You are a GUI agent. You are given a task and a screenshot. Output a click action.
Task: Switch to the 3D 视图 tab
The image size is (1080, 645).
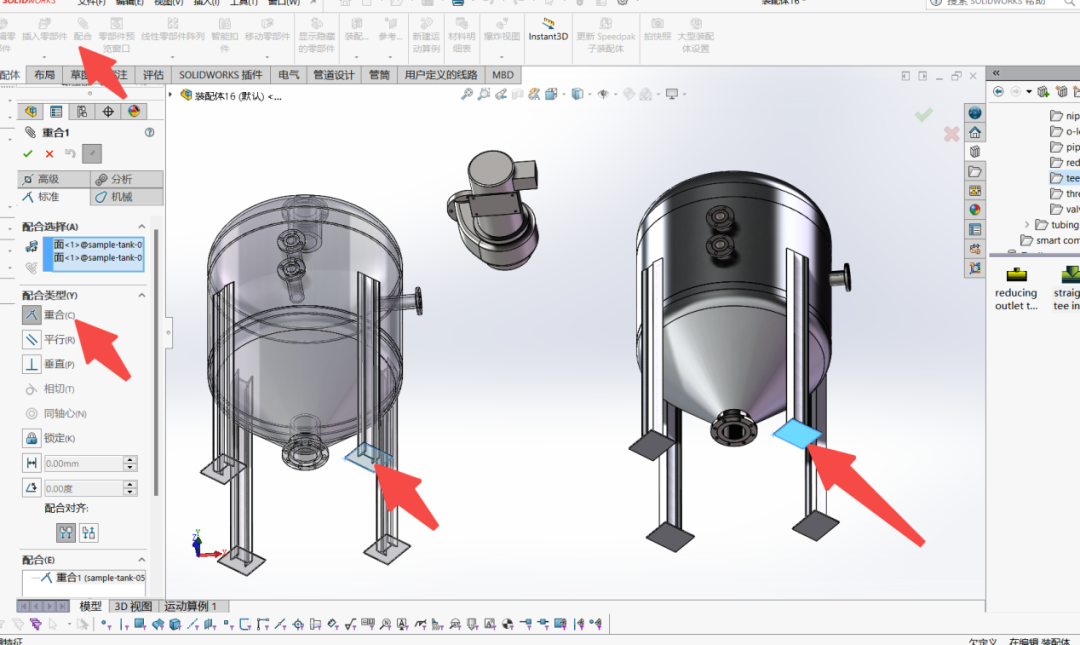[x=133, y=606]
